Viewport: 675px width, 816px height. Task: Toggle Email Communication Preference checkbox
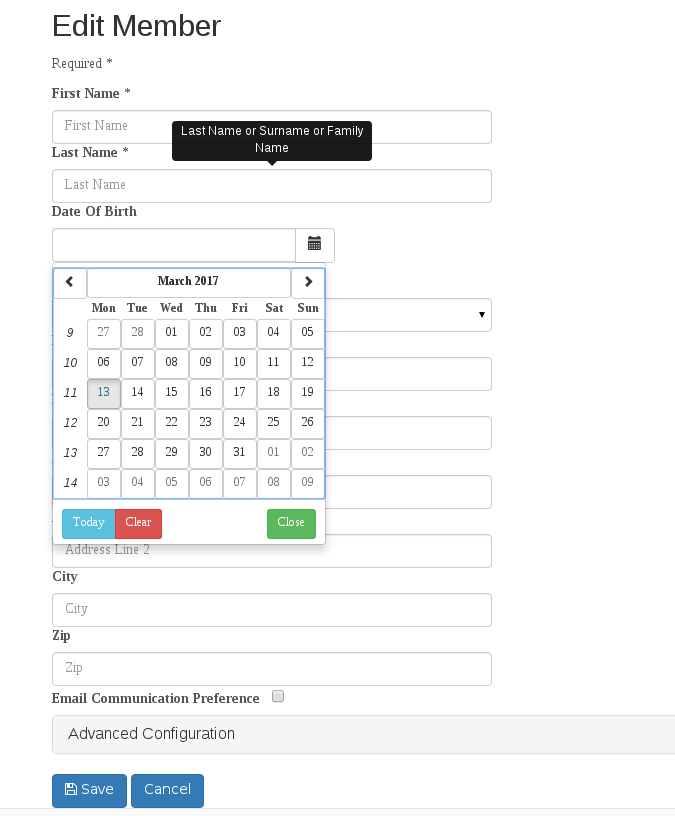click(x=278, y=696)
